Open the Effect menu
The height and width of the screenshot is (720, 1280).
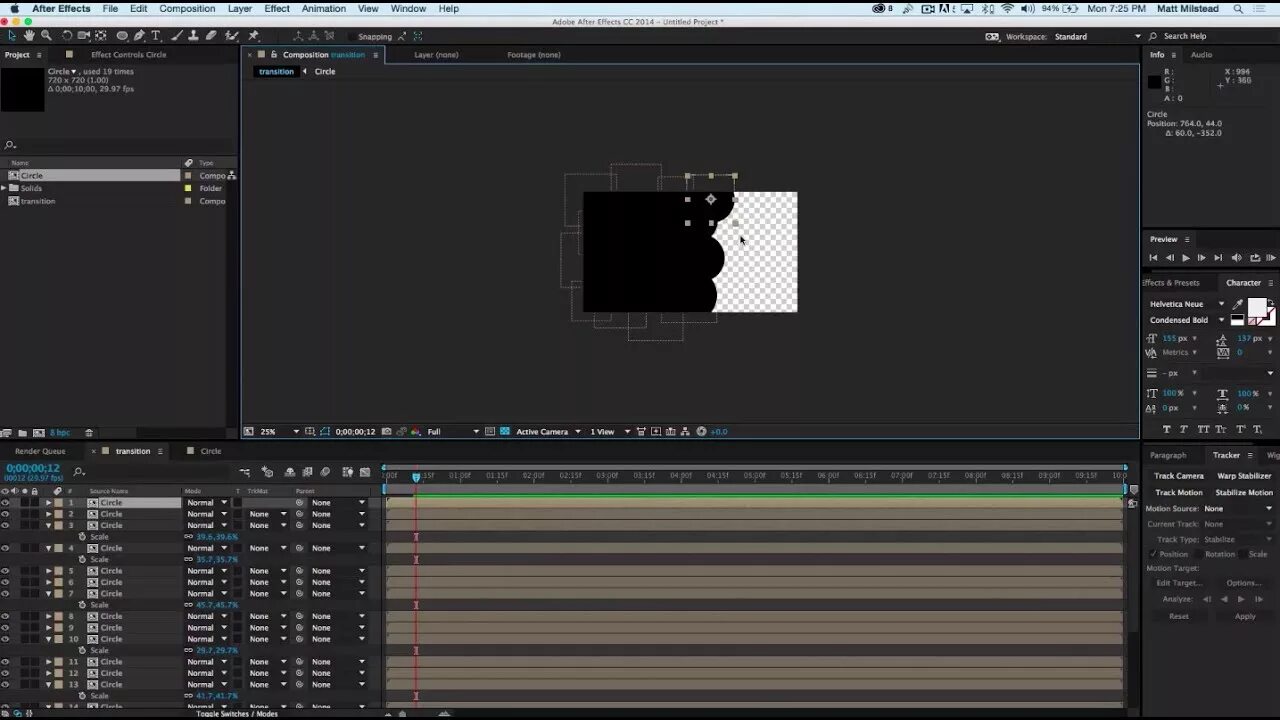pyautogui.click(x=277, y=8)
